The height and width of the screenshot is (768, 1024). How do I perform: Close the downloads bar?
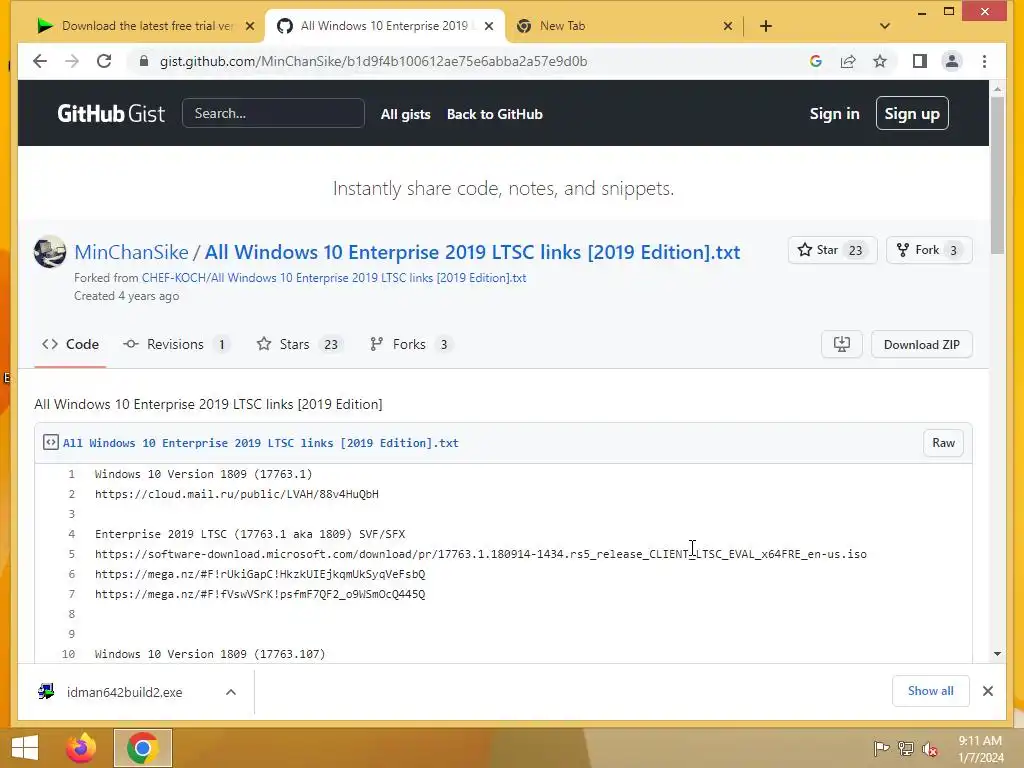[987, 691]
